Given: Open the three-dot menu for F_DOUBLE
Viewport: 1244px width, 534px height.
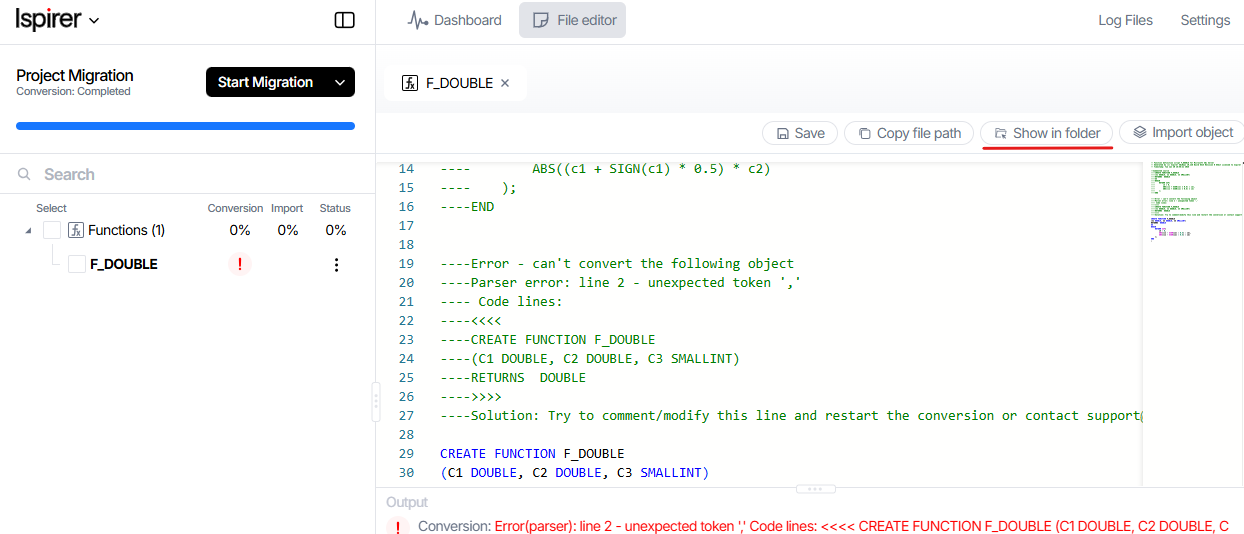Looking at the screenshot, I should (336, 265).
